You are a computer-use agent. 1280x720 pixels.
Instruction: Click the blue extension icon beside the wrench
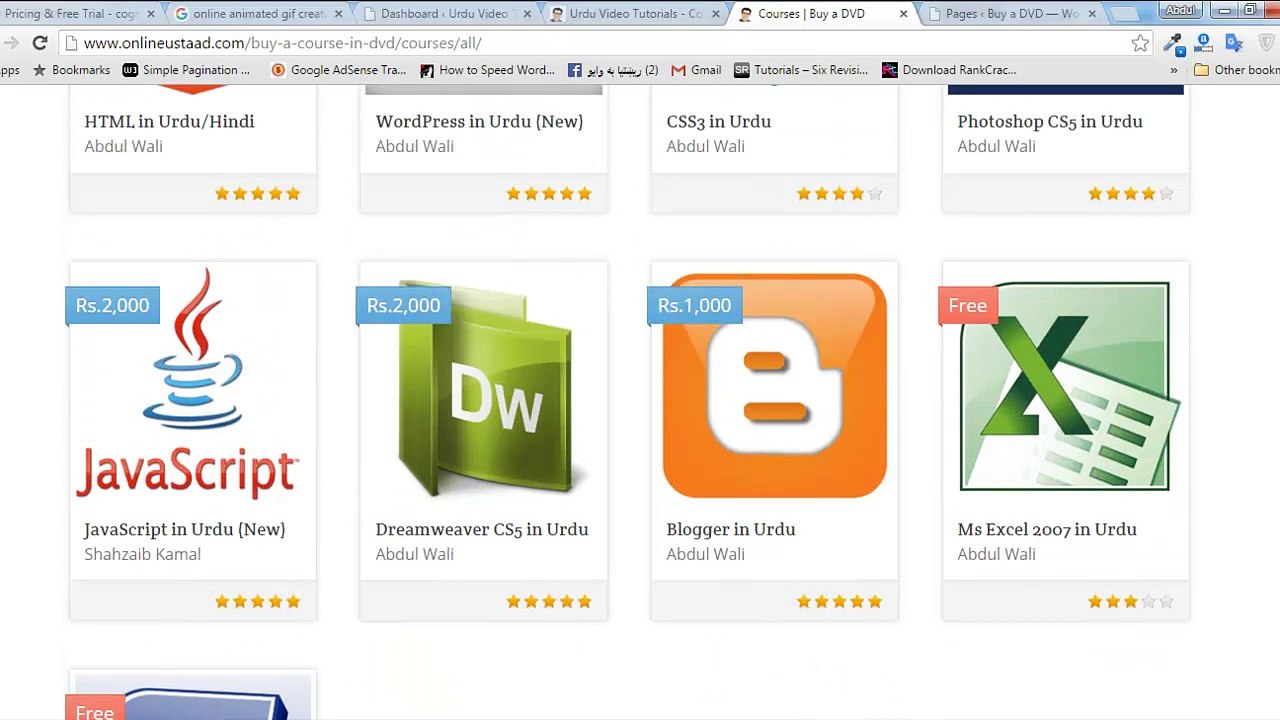tap(1204, 43)
